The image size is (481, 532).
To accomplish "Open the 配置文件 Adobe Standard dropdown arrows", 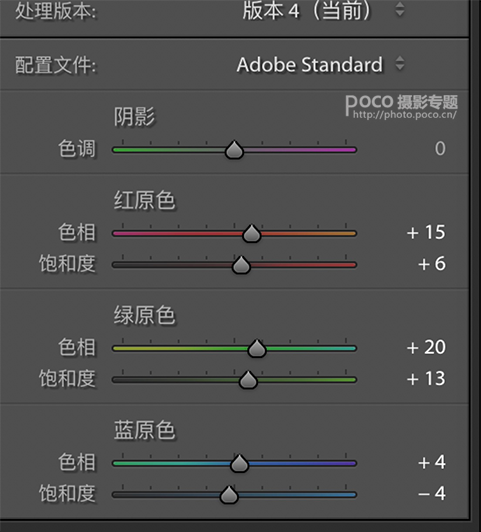I will click(x=400, y=63).
